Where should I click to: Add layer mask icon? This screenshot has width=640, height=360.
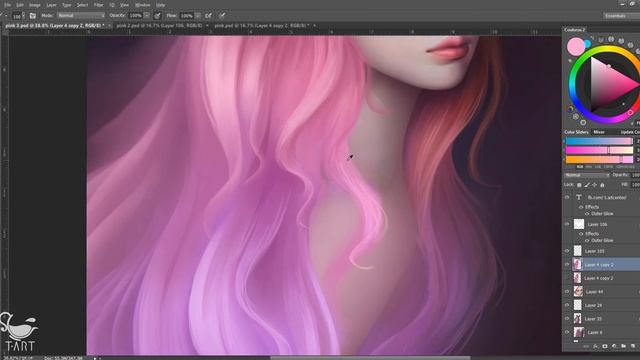pos(605,346)
